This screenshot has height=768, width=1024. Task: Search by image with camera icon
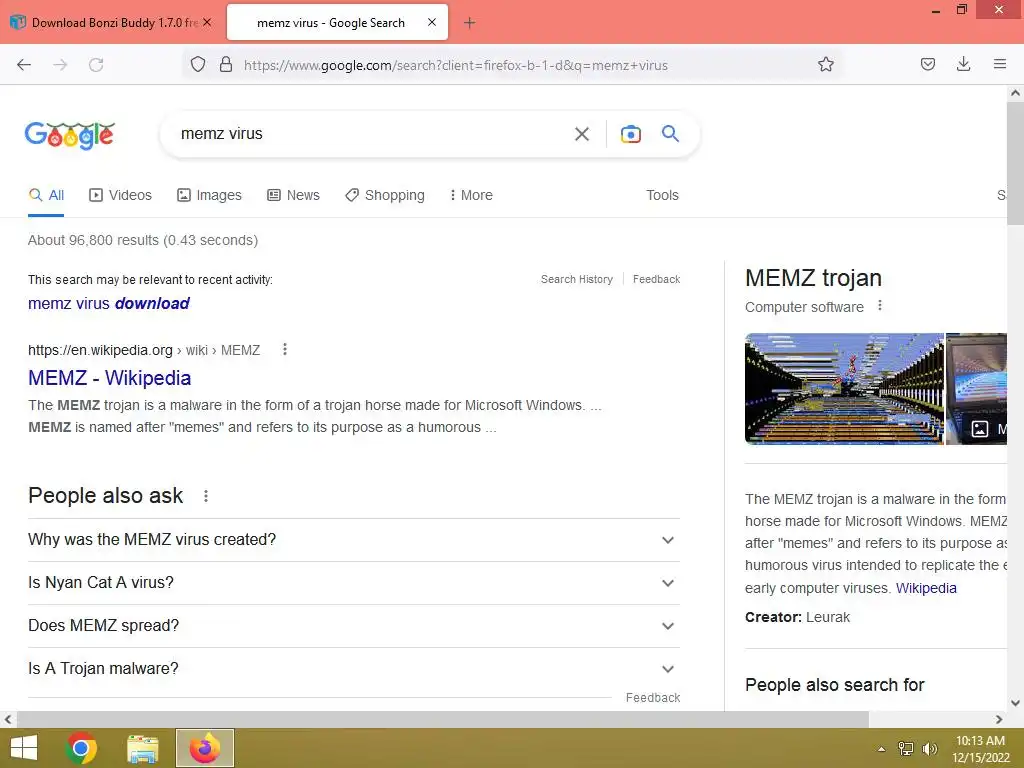[630, 134]
